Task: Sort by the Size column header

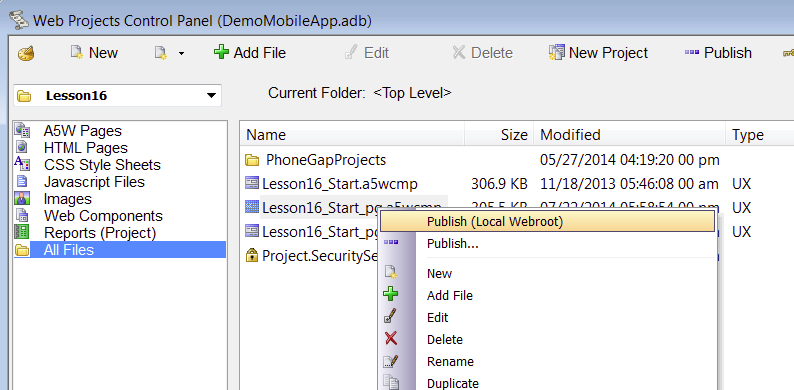Action: [499, 135]
